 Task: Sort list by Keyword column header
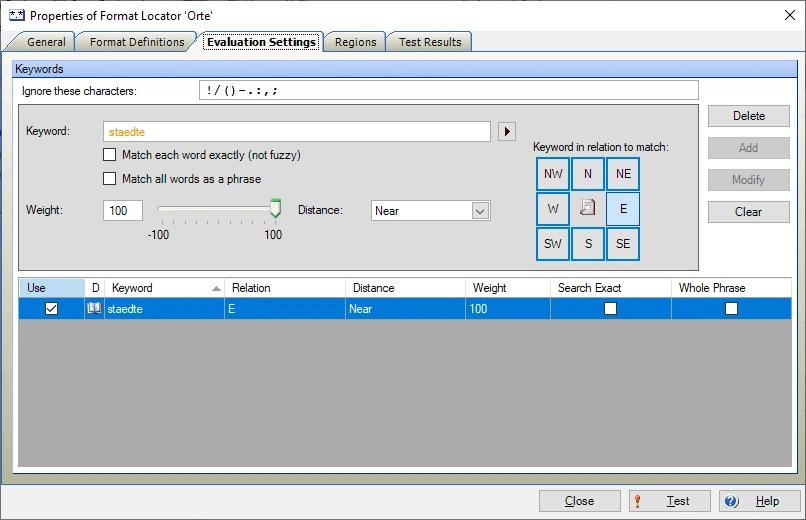(165, 288)
